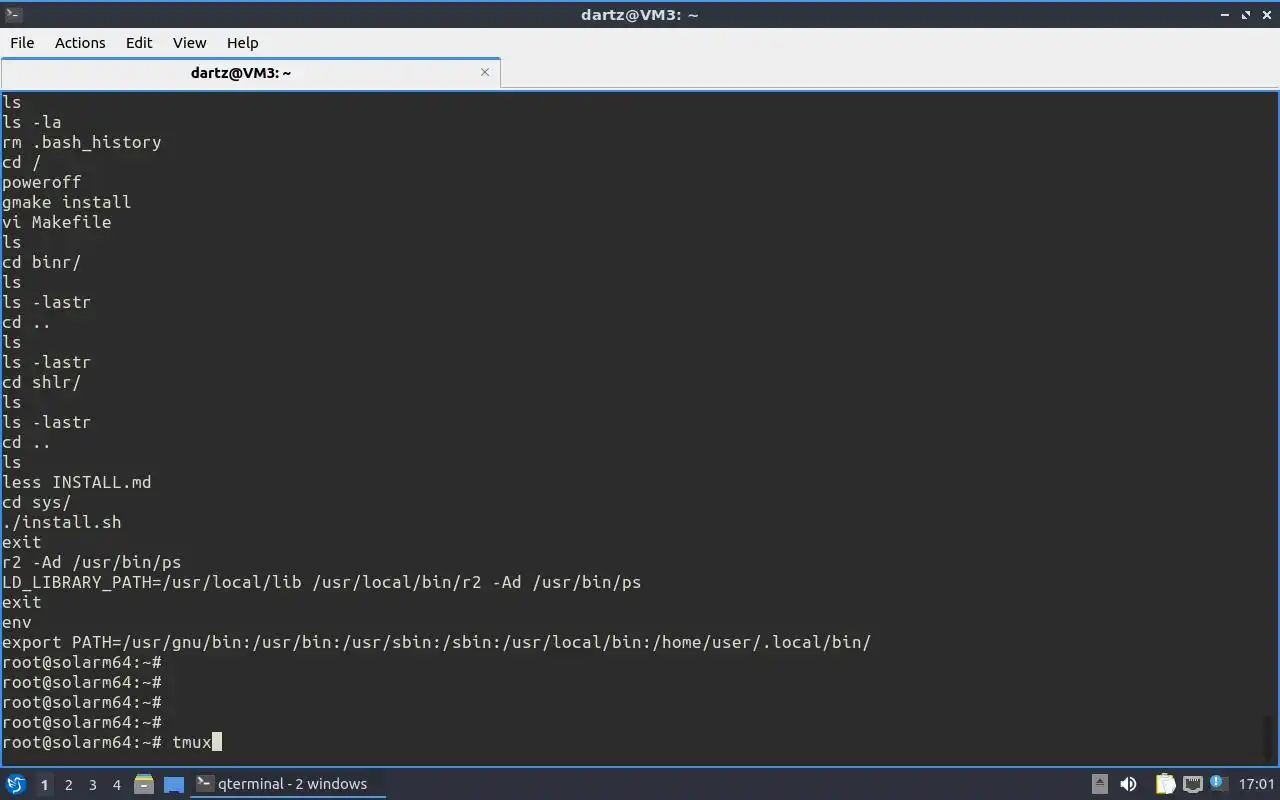The width and height of the screenshot is (1280, 800).
Task: Click the 'cd /' line
Action: (22, 162)
